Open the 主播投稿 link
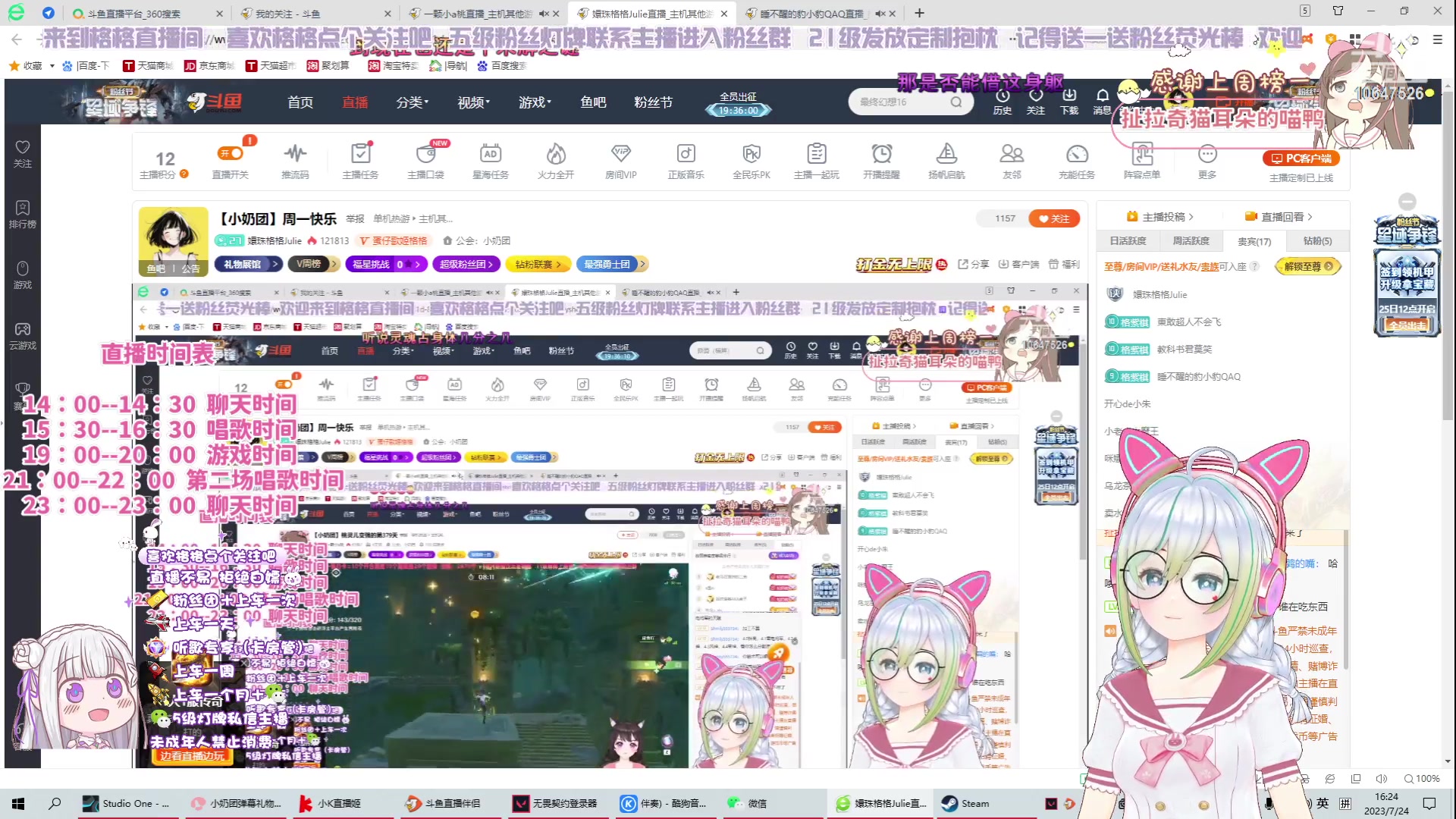This screenshot has width=1456, height=819. (1160, 217)
